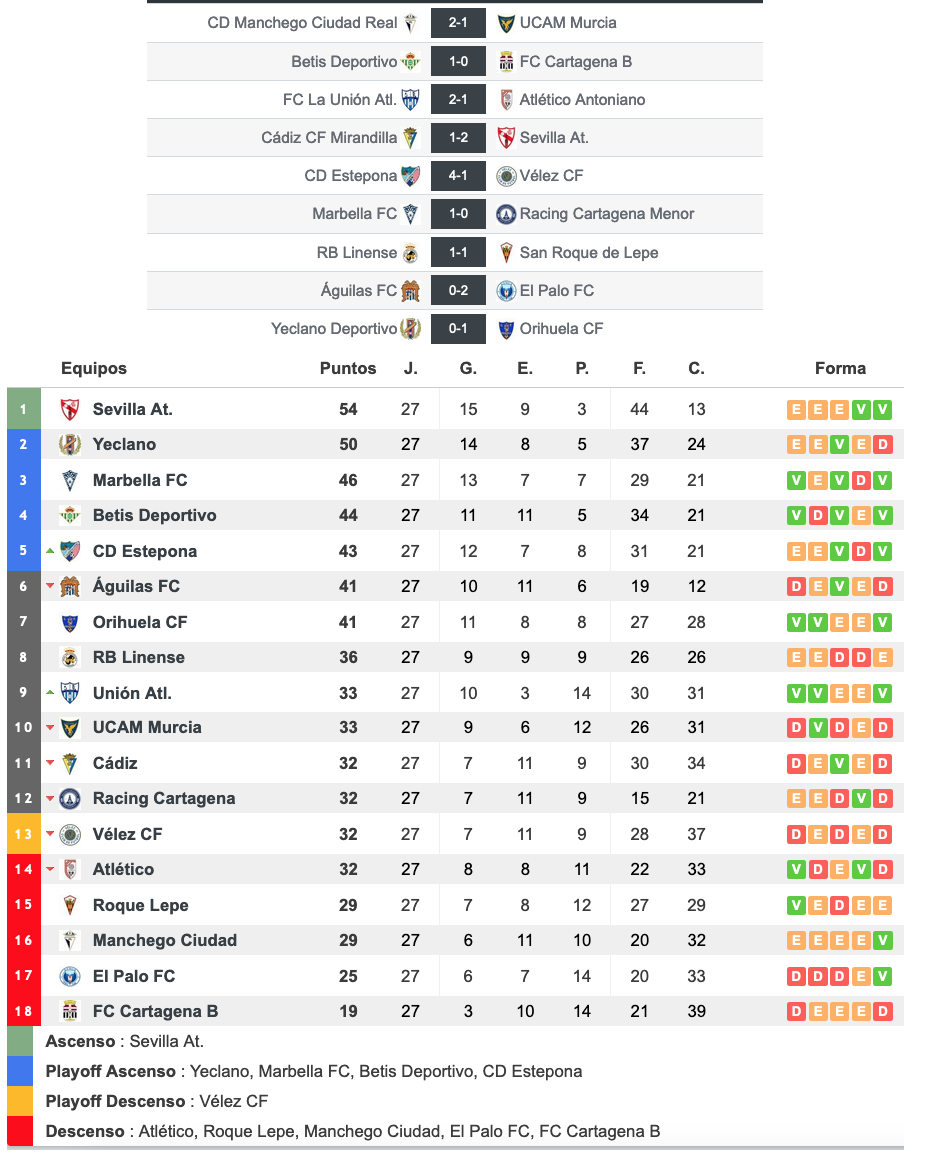
Task: Open the 4-1 Estepona vs Vélez score
Action: (x=458, y=176)
